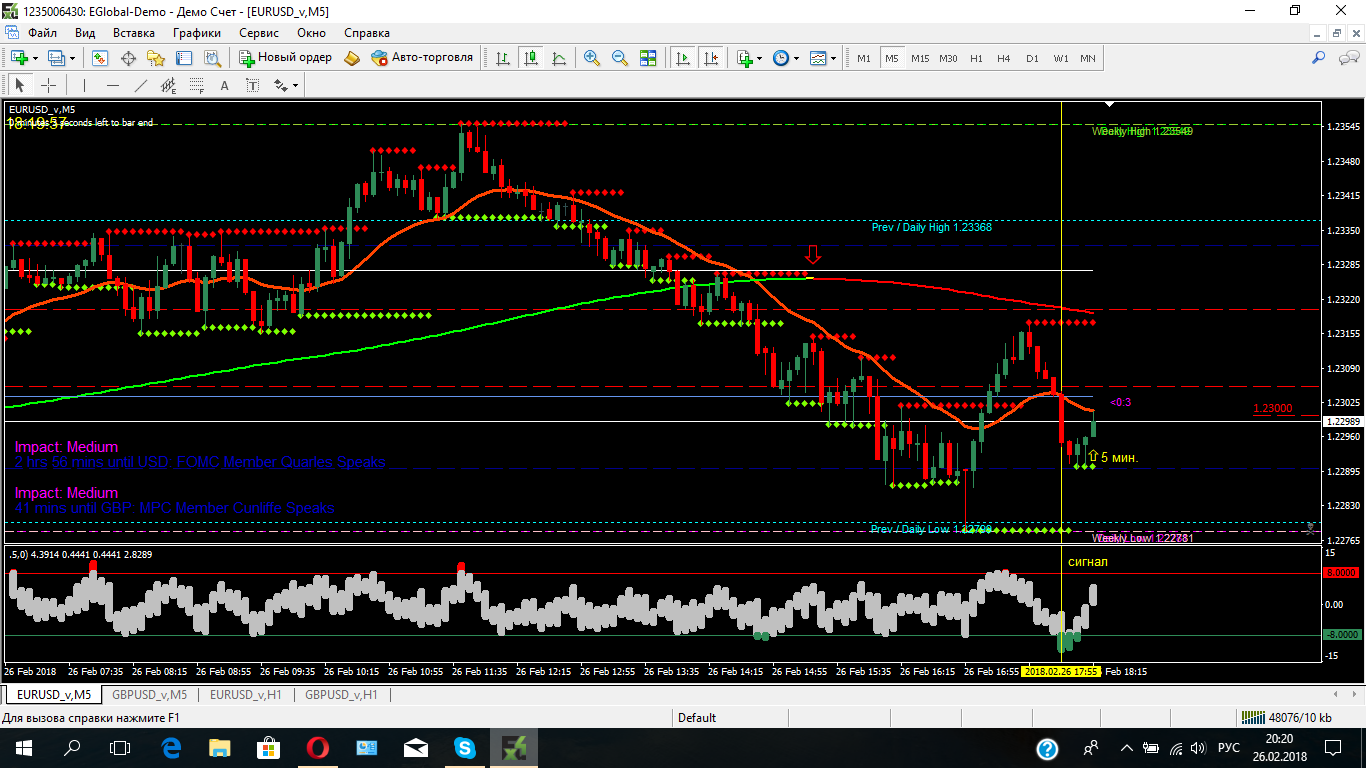This screenshot has width=1366, height=768.
Task: Launch MetaEditor from the toolbar
Action: click(351, 58)
